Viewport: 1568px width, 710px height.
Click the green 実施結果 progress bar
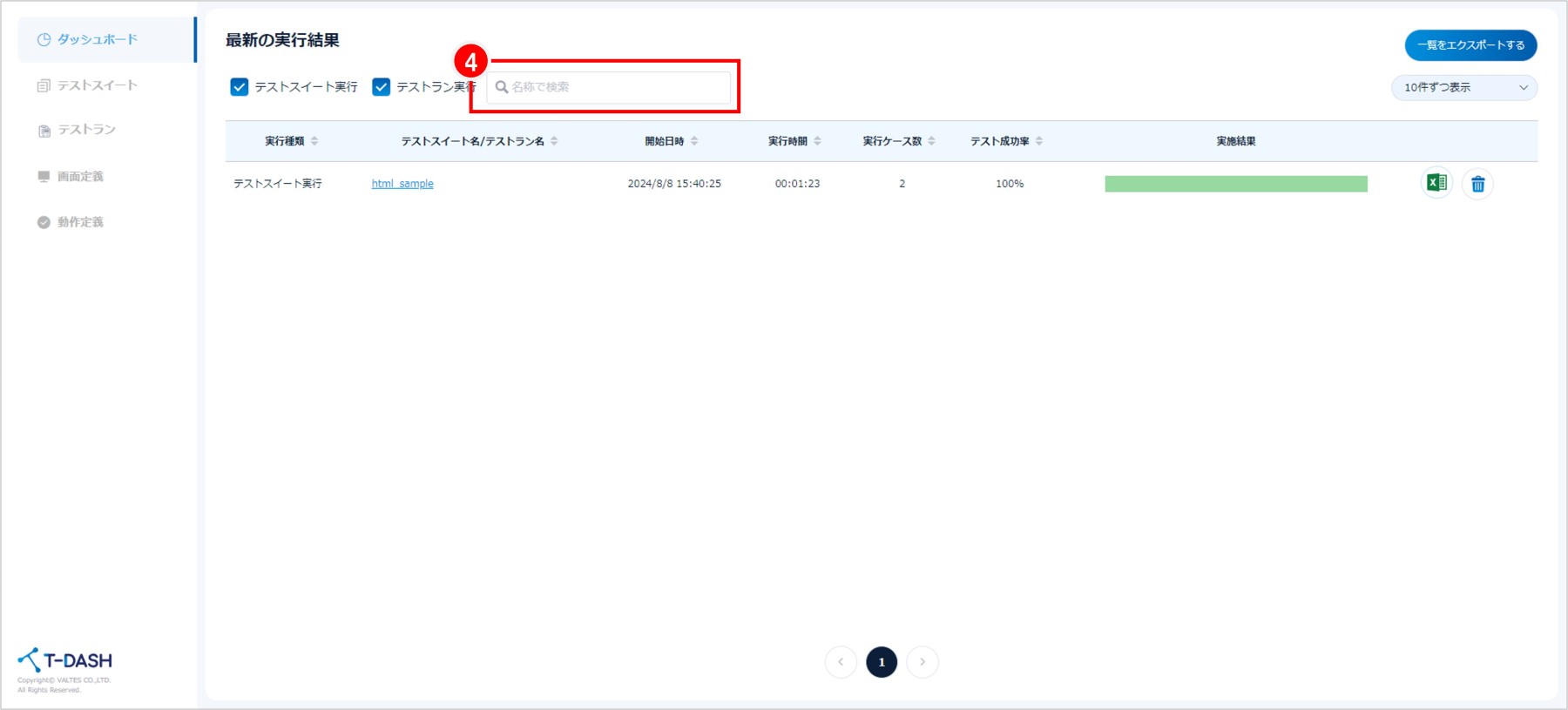[x=1235, y=184]
